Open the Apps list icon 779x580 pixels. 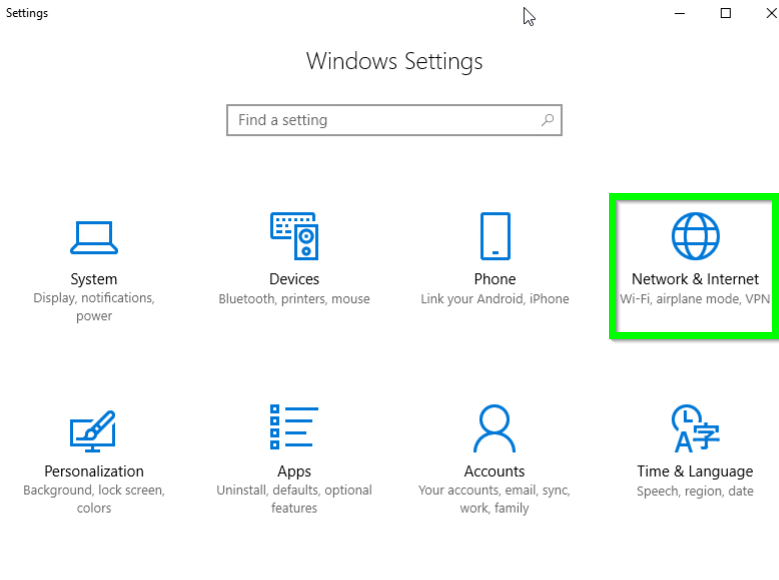pyautogui.click(x=294, y=427)
